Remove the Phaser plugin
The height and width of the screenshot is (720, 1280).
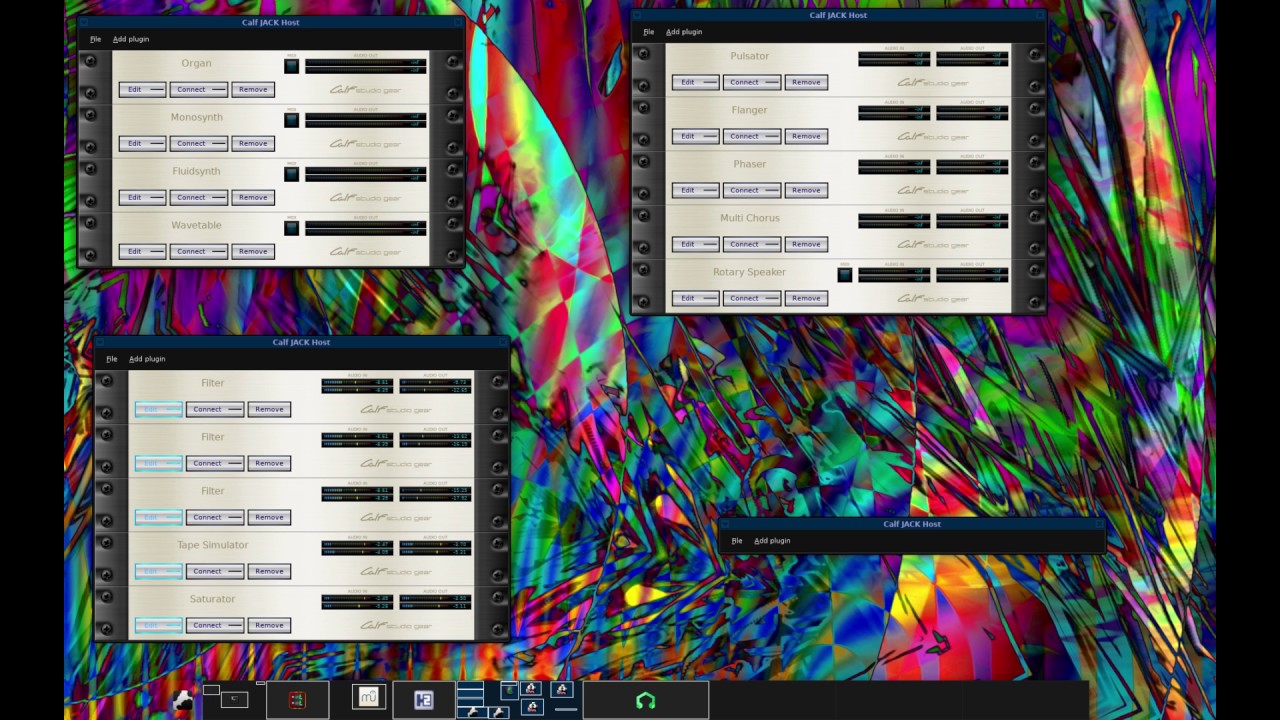pos(806,190)
